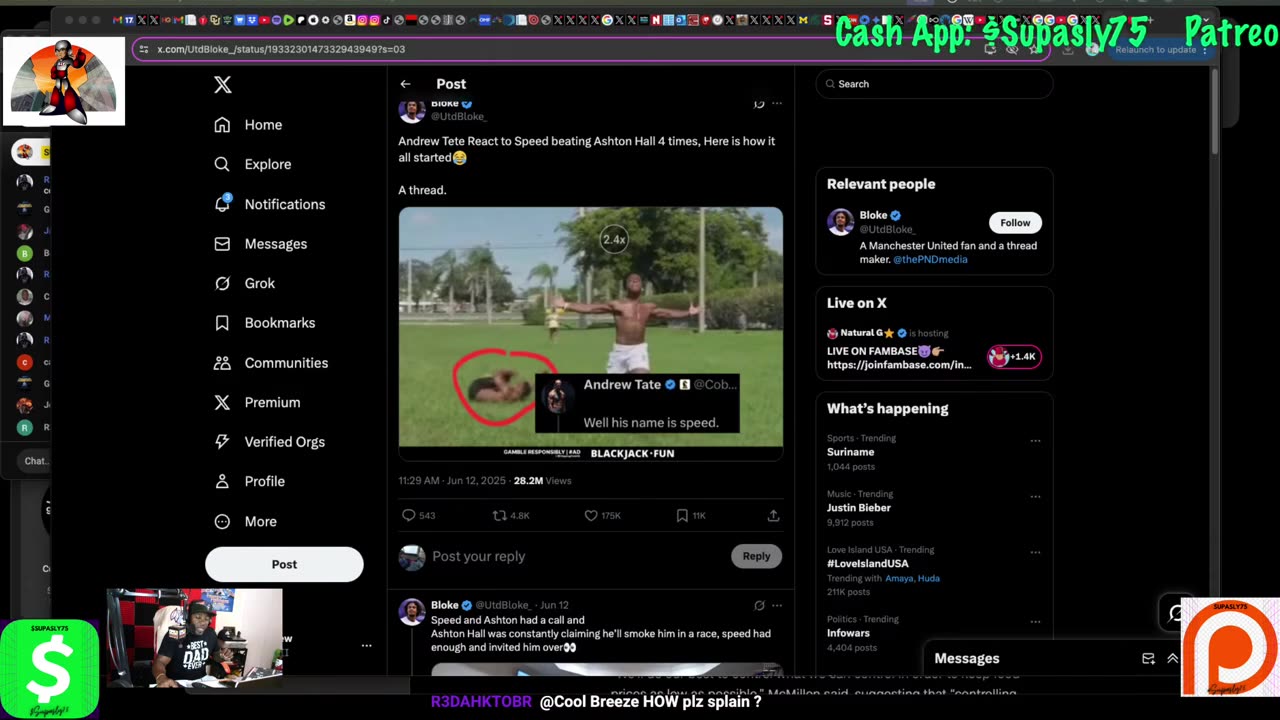Viewport: 1280px width, 720px height.
Task: Click the Grok floating button at right edge
Action: point(1176,614)
